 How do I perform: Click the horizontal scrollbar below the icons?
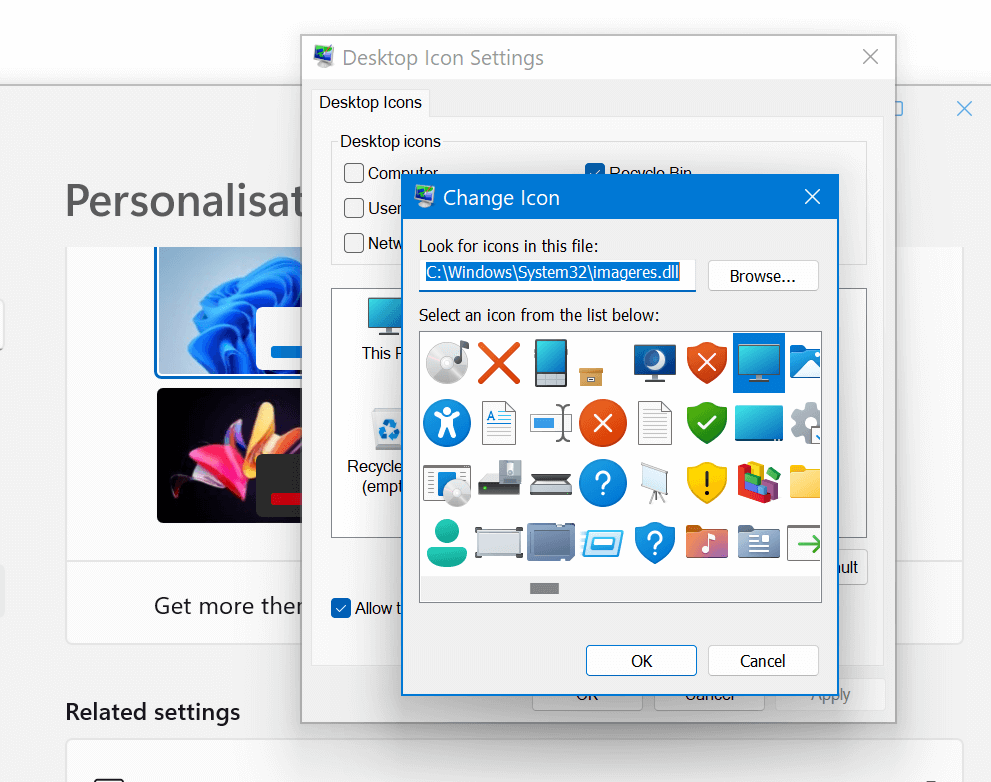(x=544, y=589)
